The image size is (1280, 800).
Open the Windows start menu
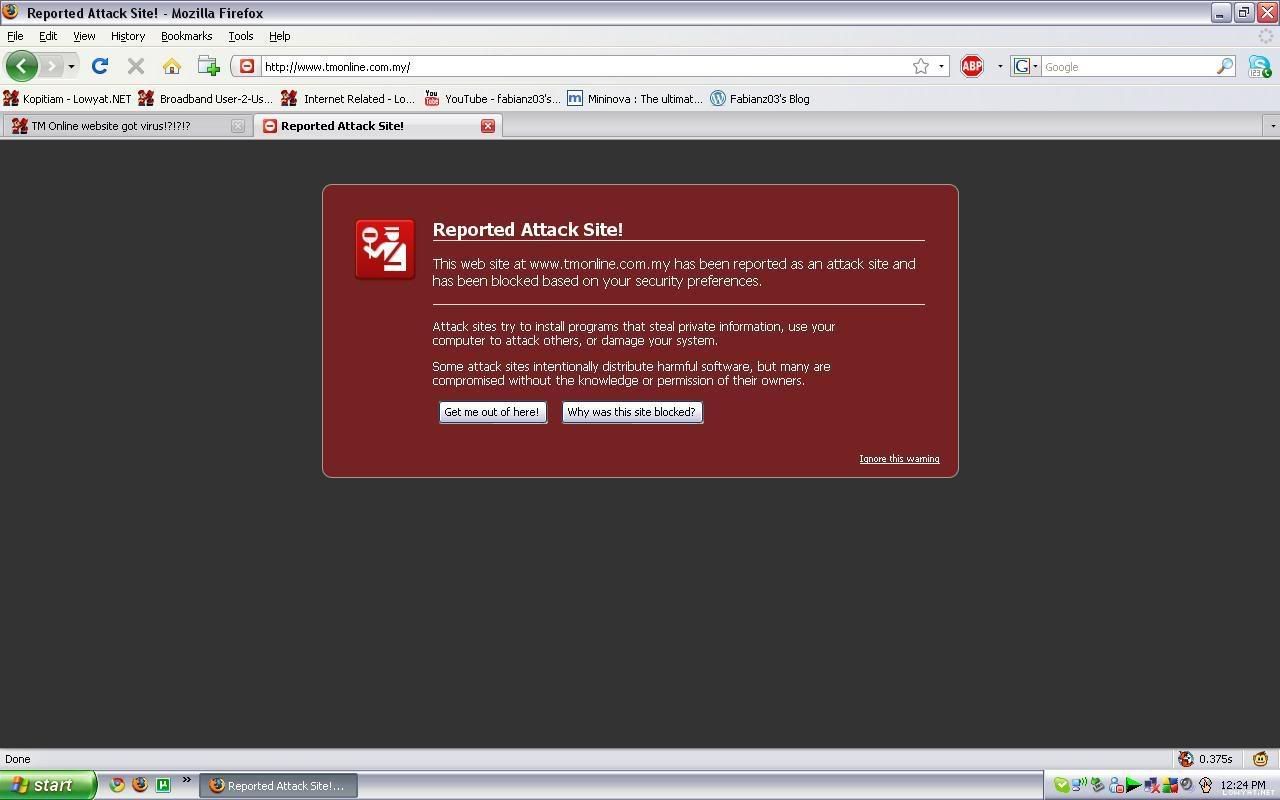tap(48, 785)
